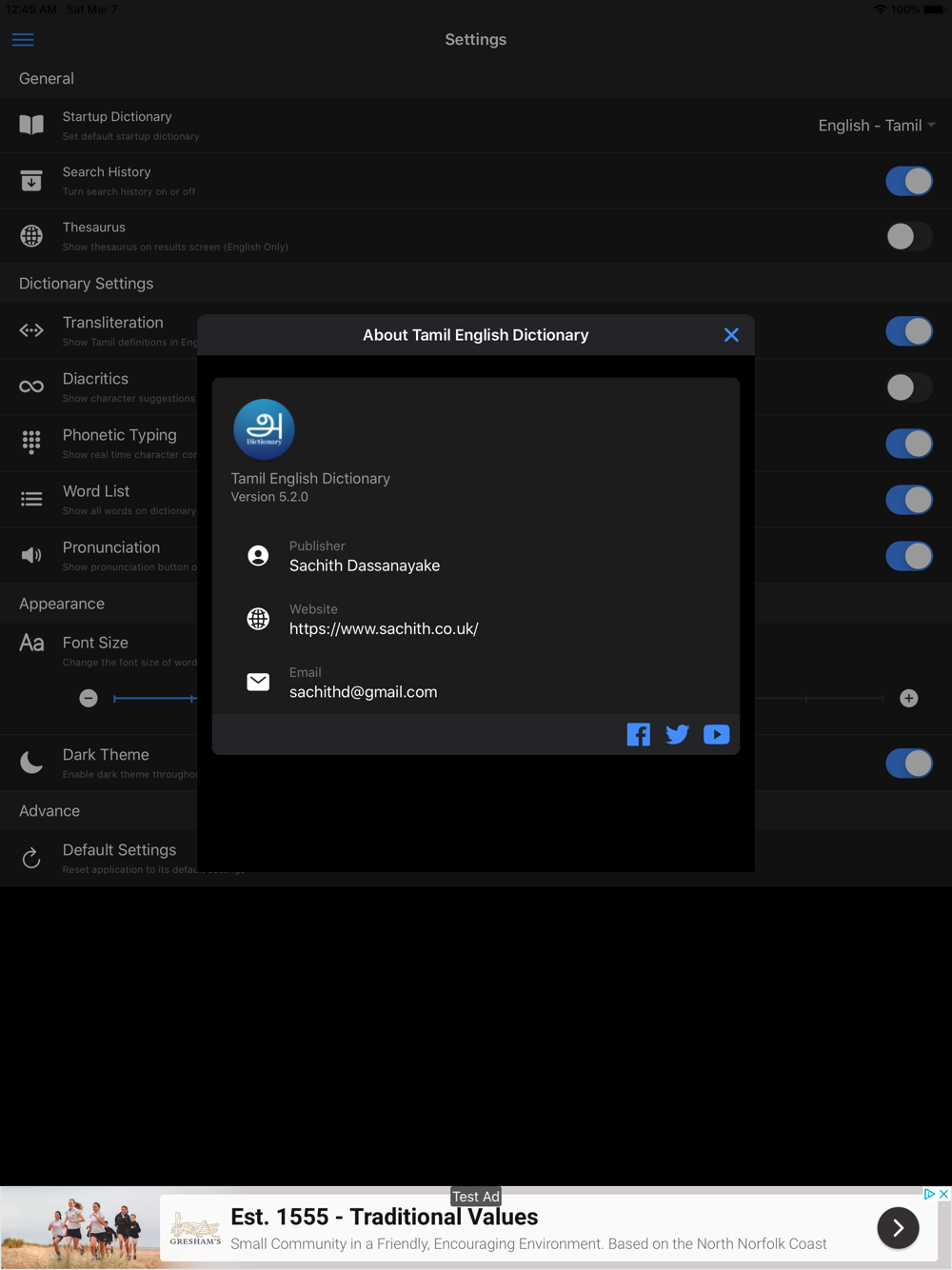
Task: Open the YouTube channel icon
Action: [x=717, y=734]
